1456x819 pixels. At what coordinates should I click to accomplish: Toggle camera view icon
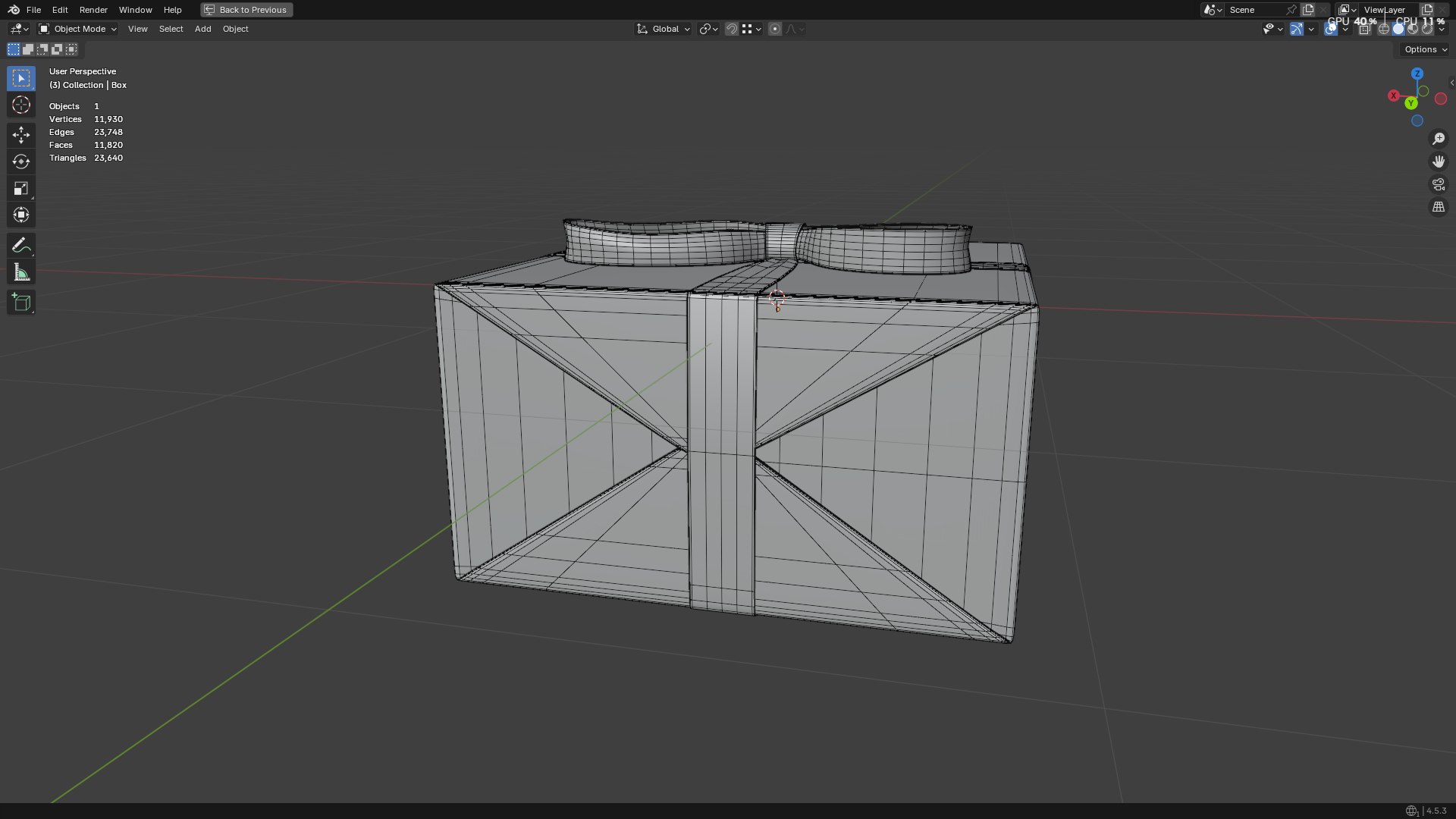(1438, 184)
